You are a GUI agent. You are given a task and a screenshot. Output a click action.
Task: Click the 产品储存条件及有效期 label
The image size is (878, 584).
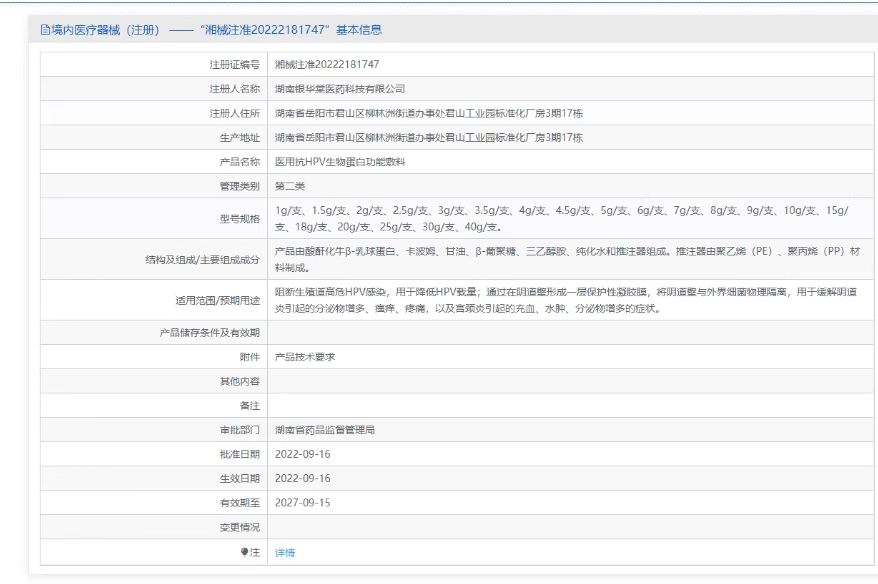tap(209, 333)
